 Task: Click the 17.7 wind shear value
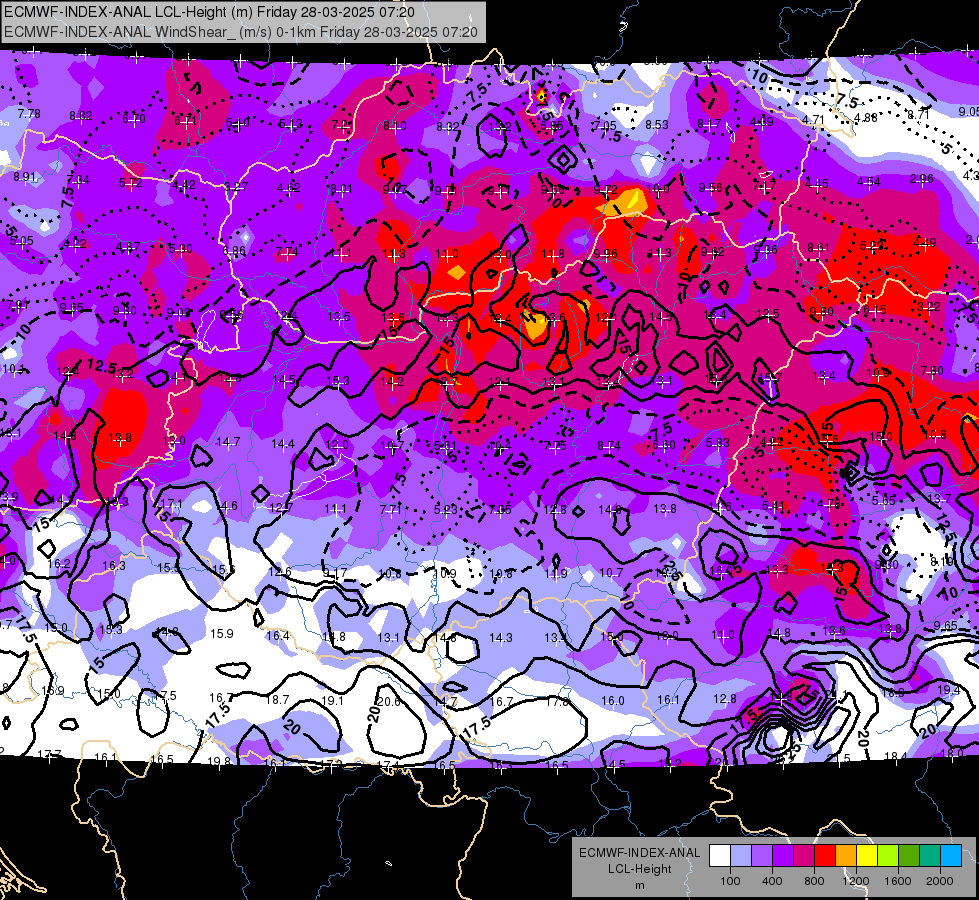pos(49,754)
